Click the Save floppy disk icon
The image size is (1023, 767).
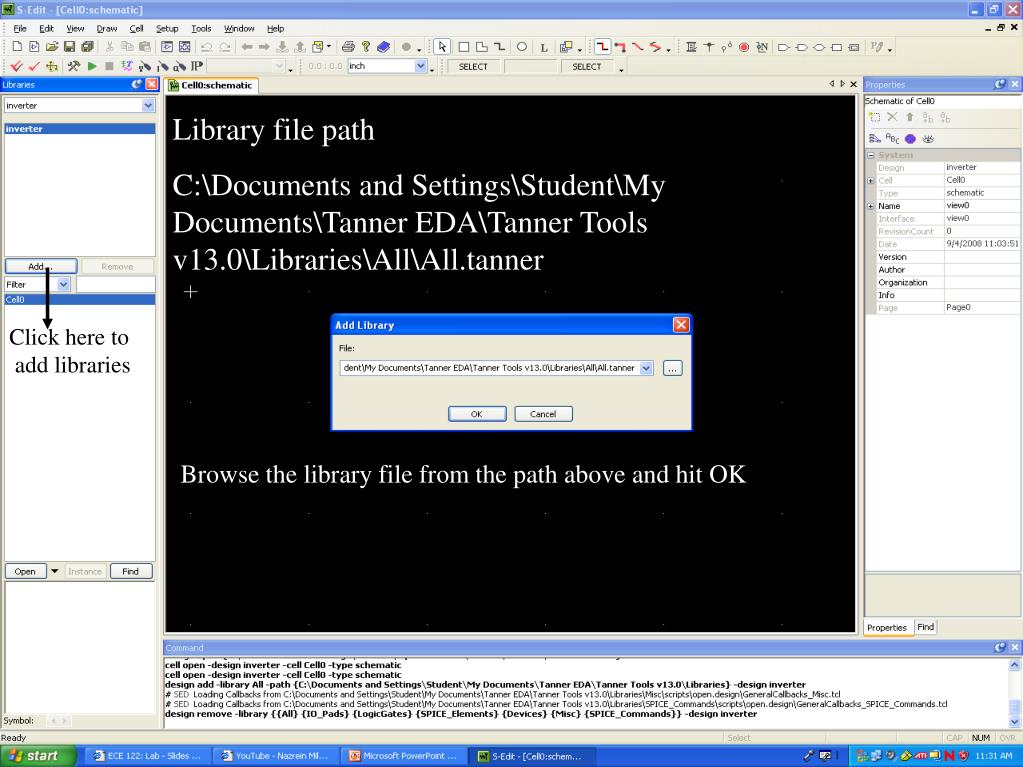pyautogui.click(x=69, y=47)
